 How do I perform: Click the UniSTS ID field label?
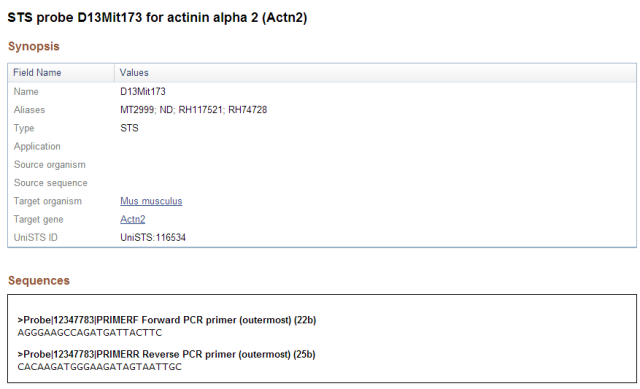click(x=36, y=238)
